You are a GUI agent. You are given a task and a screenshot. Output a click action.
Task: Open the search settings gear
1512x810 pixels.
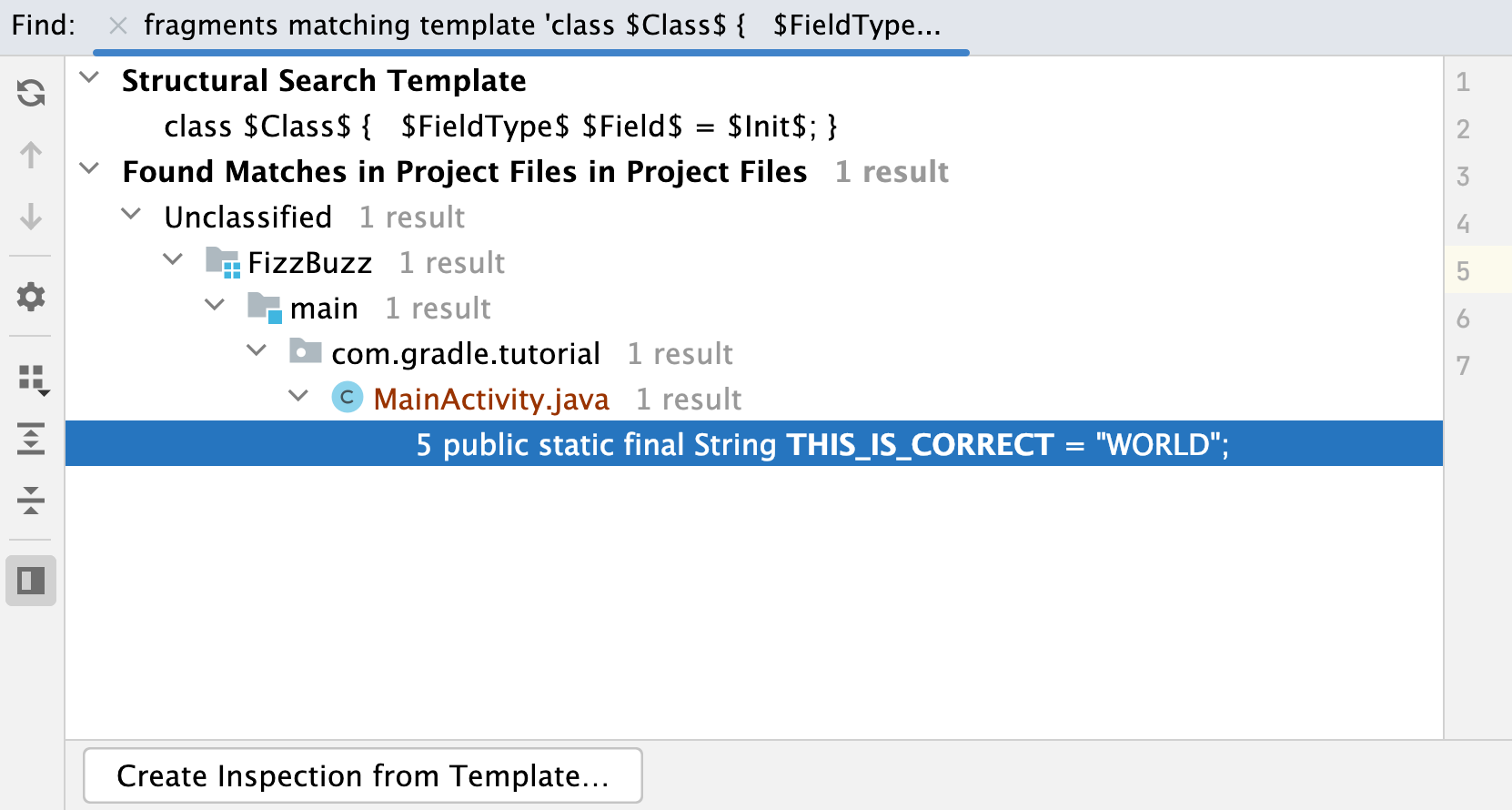point(31,298)
